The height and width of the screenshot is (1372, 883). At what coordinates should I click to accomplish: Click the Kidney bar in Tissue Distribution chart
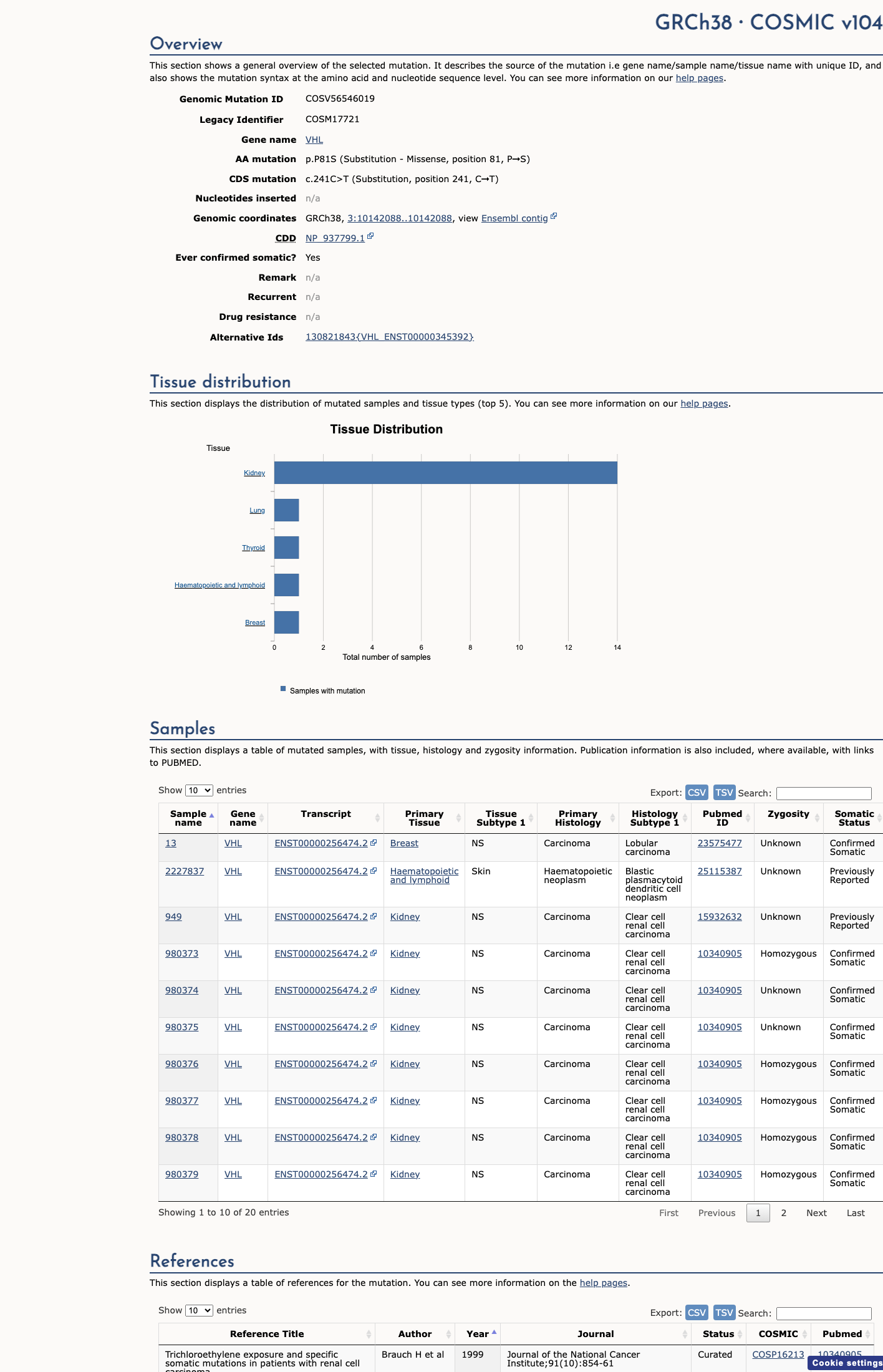point(446,473)
